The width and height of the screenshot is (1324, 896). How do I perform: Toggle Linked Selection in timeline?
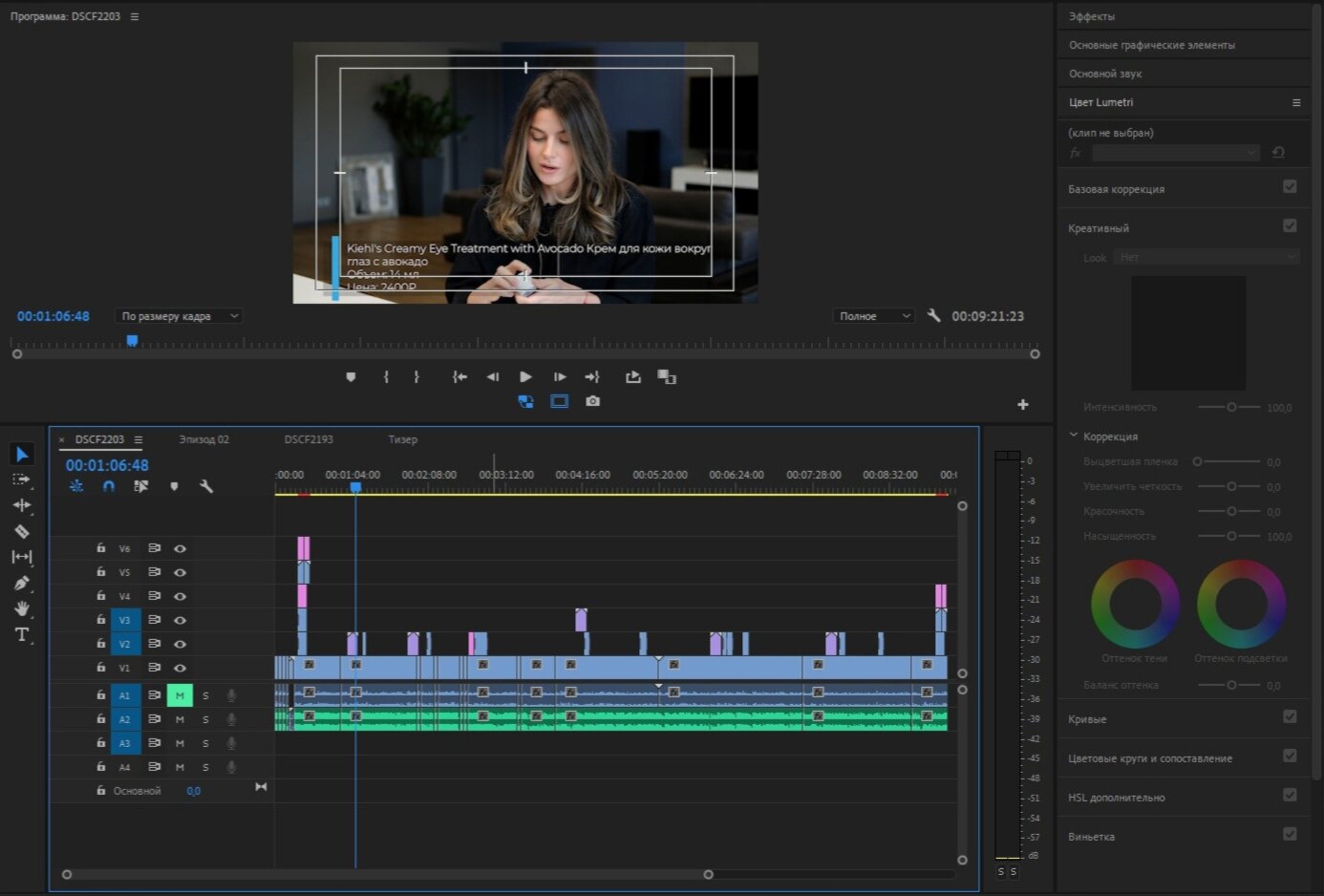[x=141, y=486]
